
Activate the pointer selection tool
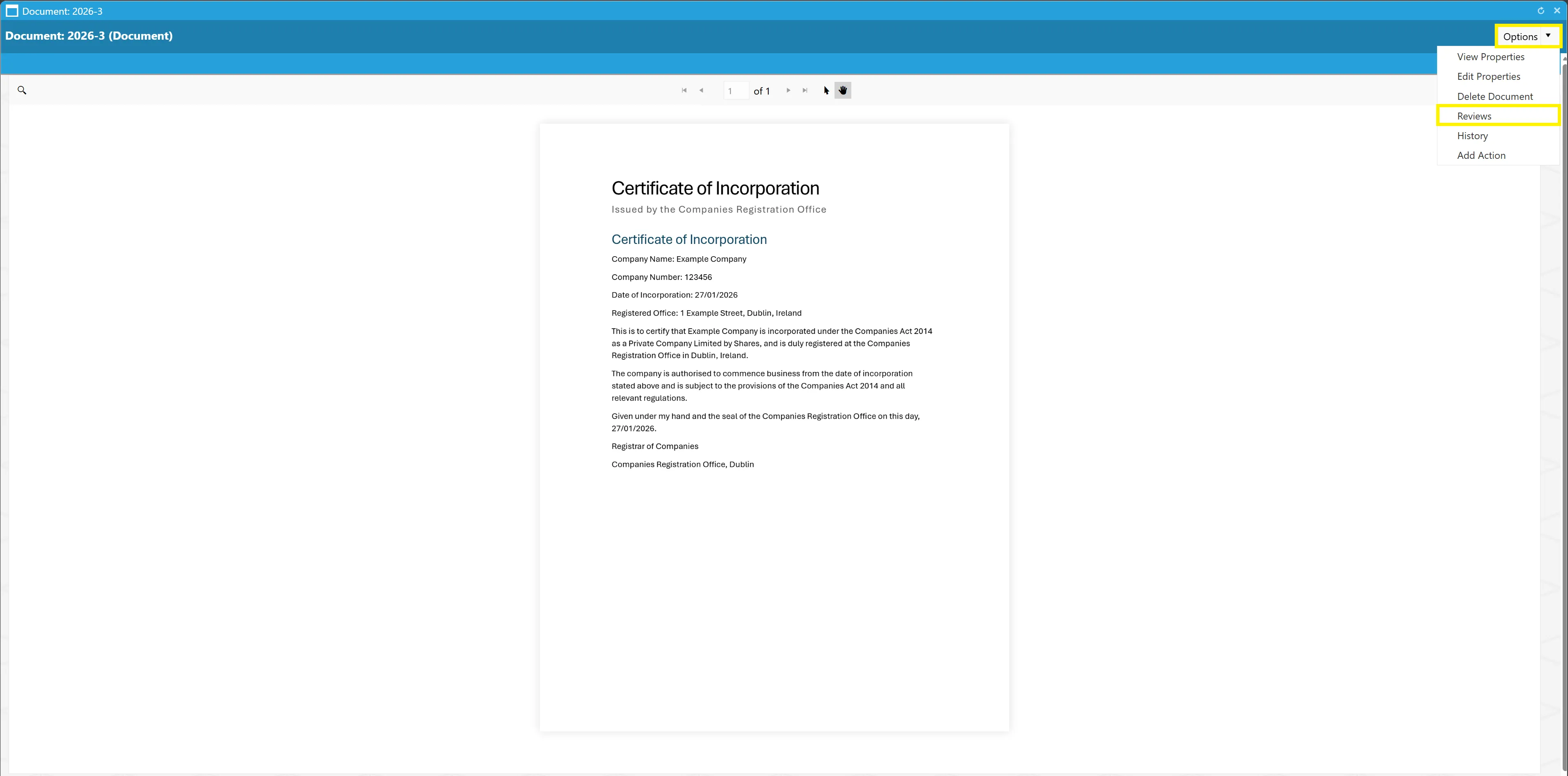tap(826, 90)
